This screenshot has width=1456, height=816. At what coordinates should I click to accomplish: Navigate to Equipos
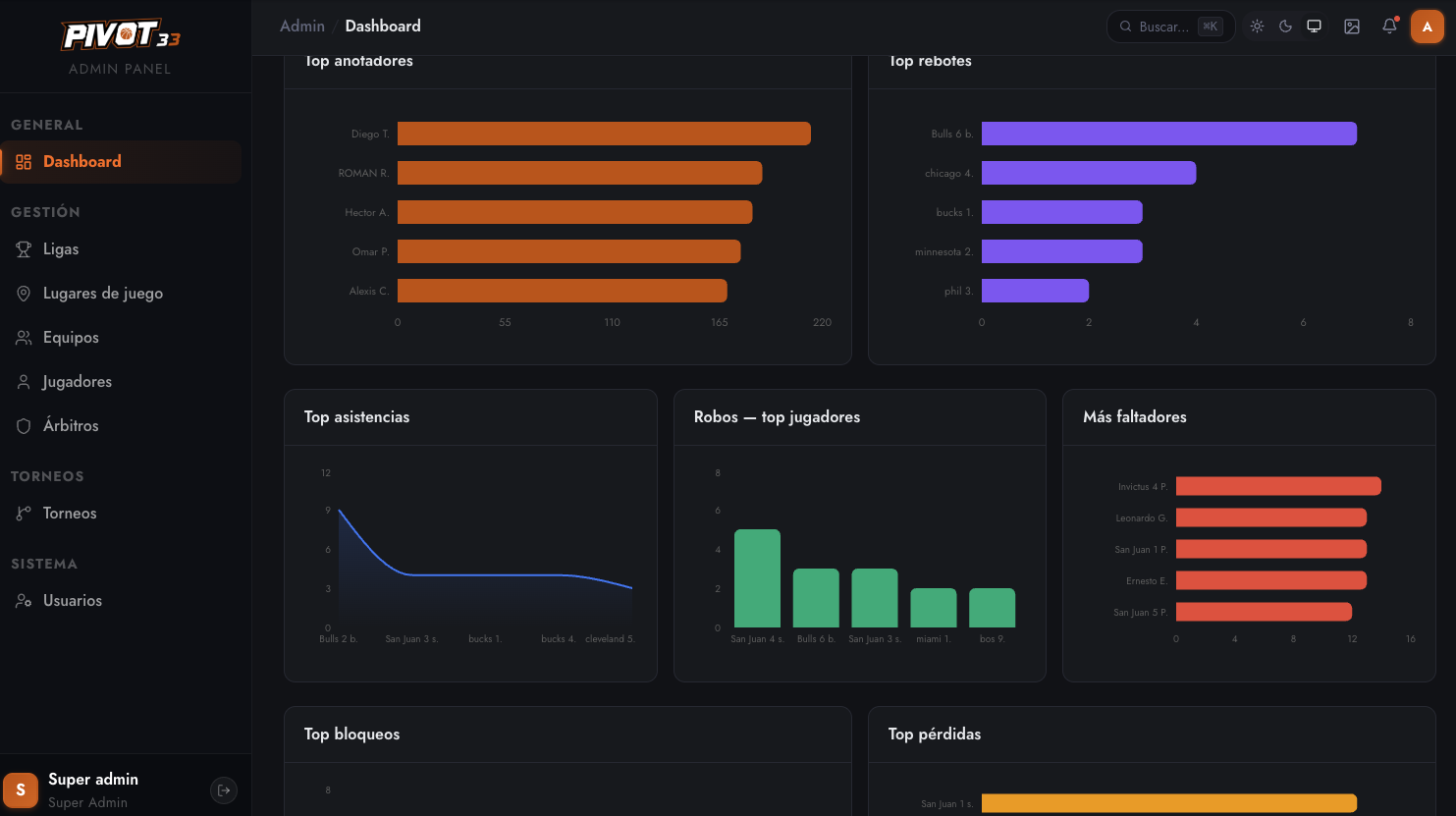(x=121, y=338)
